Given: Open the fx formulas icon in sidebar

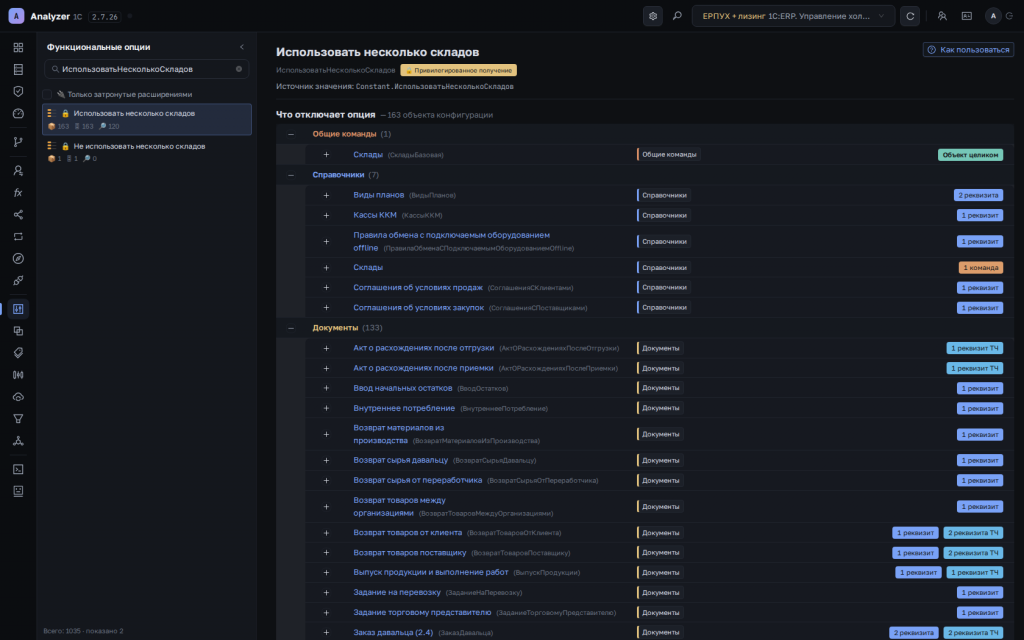Looking at the screenshot, I should pyautogui.click(x=18, y=193).
